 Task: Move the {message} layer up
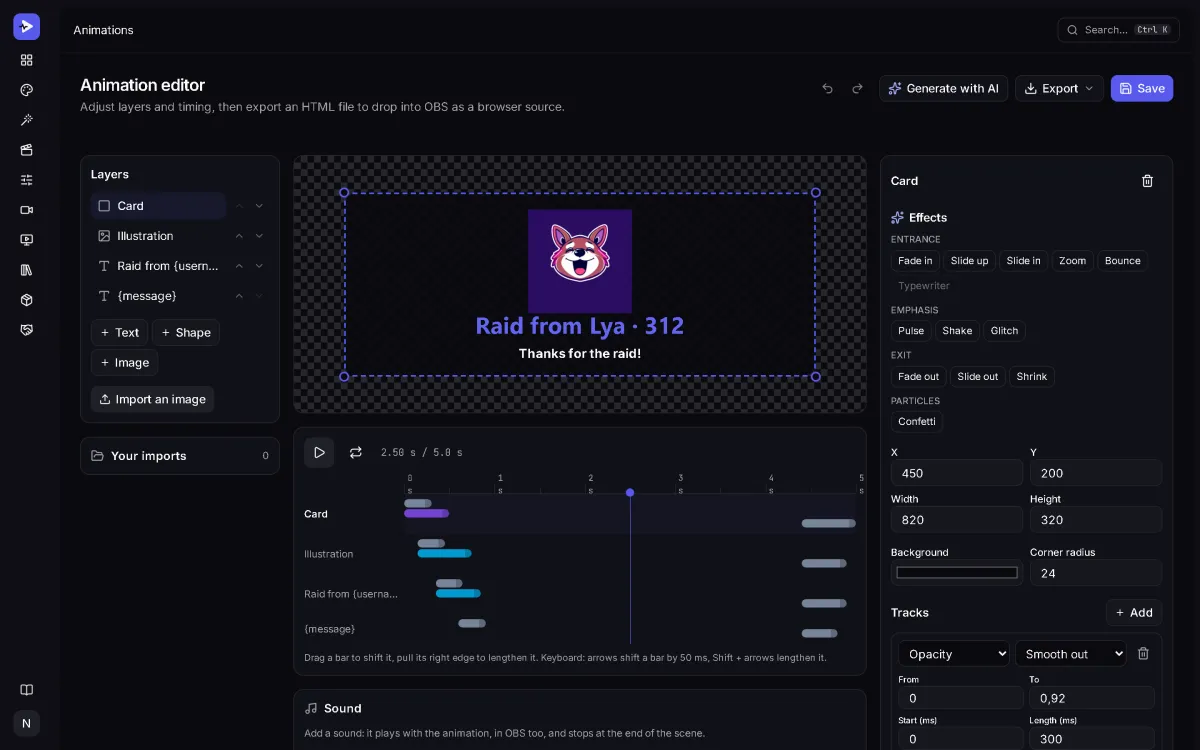239,296
